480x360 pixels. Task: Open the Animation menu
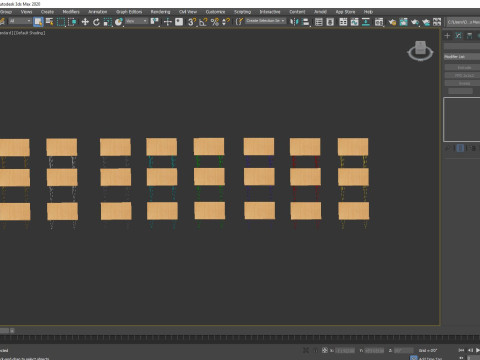click(98, 12)
